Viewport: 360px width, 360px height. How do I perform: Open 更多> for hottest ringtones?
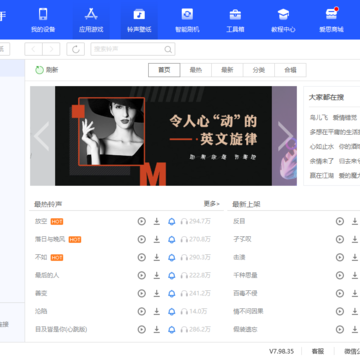(x=212, y=204)
